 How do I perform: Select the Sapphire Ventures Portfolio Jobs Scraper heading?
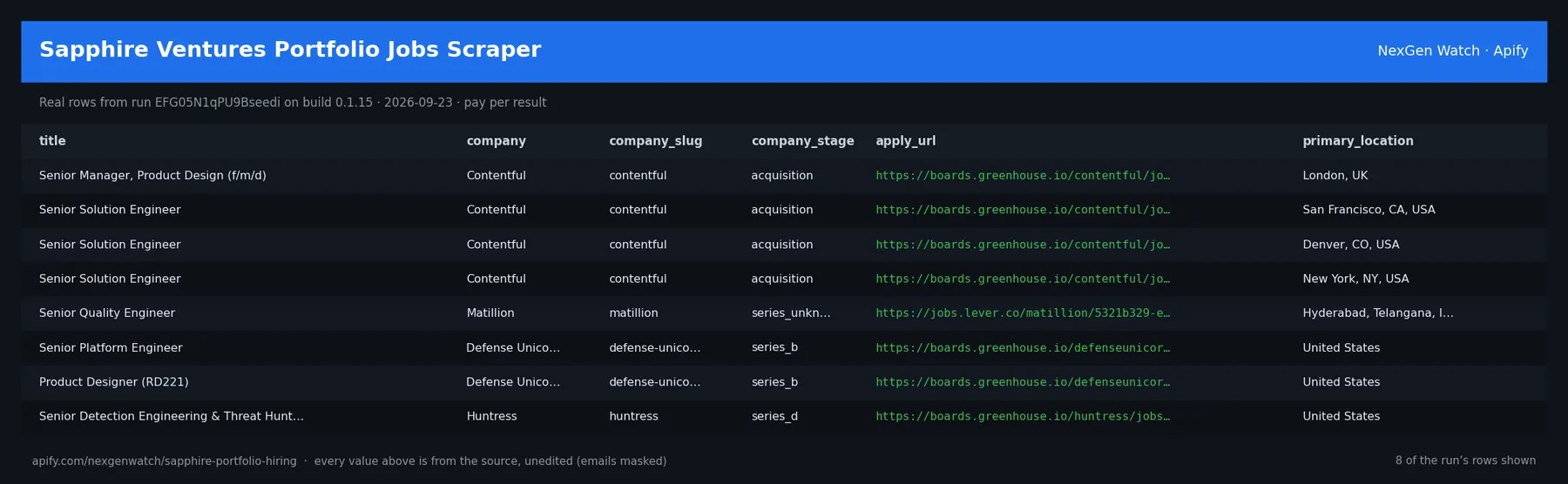coord(290,50)
